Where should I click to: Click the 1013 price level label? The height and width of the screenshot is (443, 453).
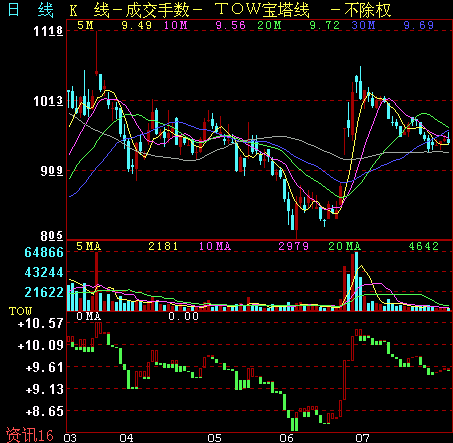48,101
